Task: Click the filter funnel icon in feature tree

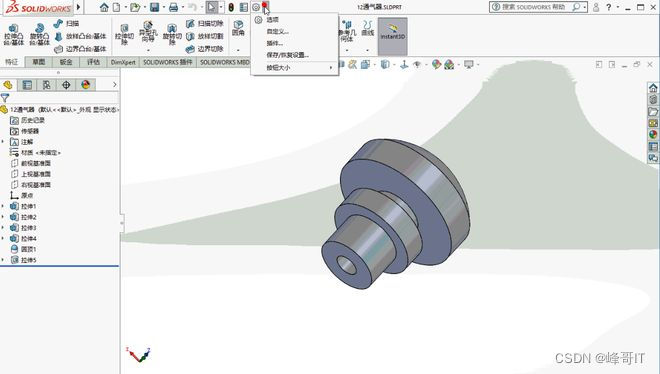Action: coord(5,98)
